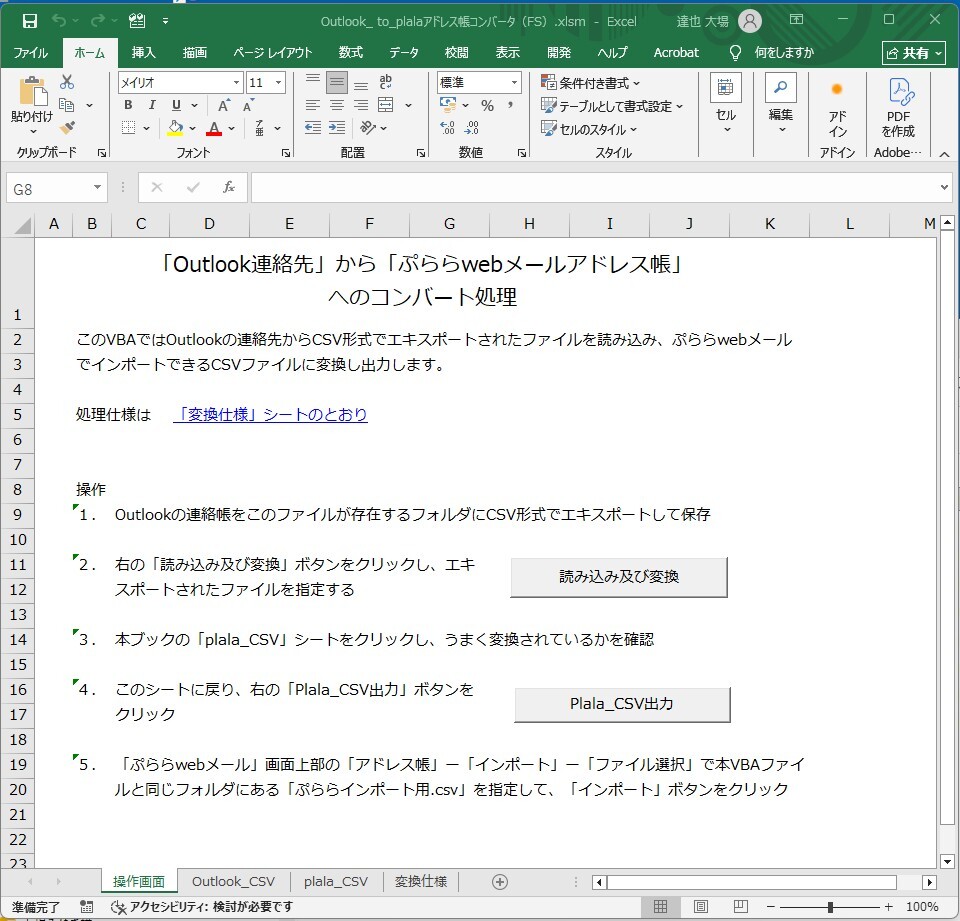This screenshot has height=921, width=960.
Task: Toggle bold formatting
Action: point(130,105)
